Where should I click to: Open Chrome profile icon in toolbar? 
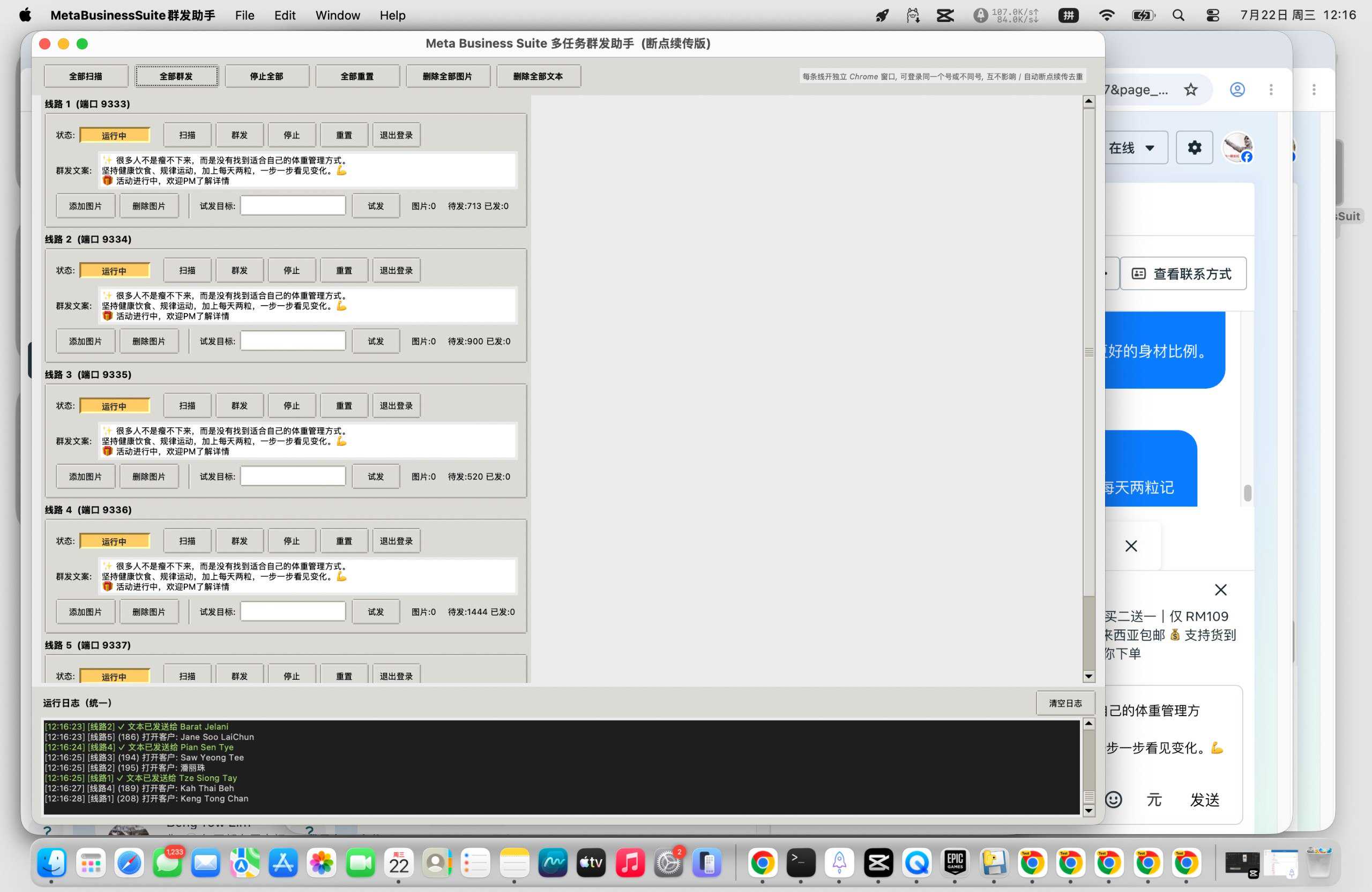(x=1237, y=90)
